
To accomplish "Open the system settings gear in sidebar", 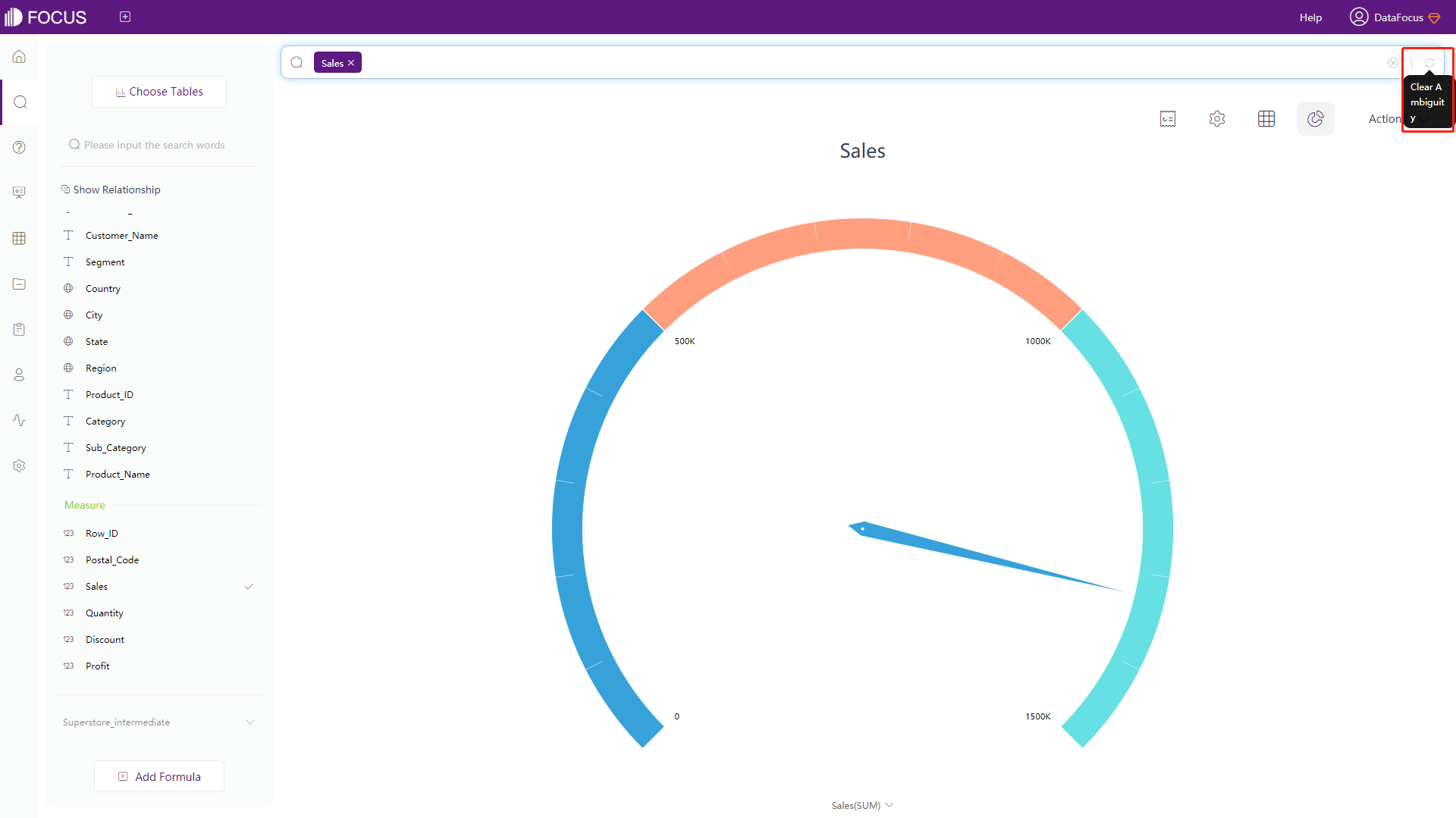I will click(19, 465).
